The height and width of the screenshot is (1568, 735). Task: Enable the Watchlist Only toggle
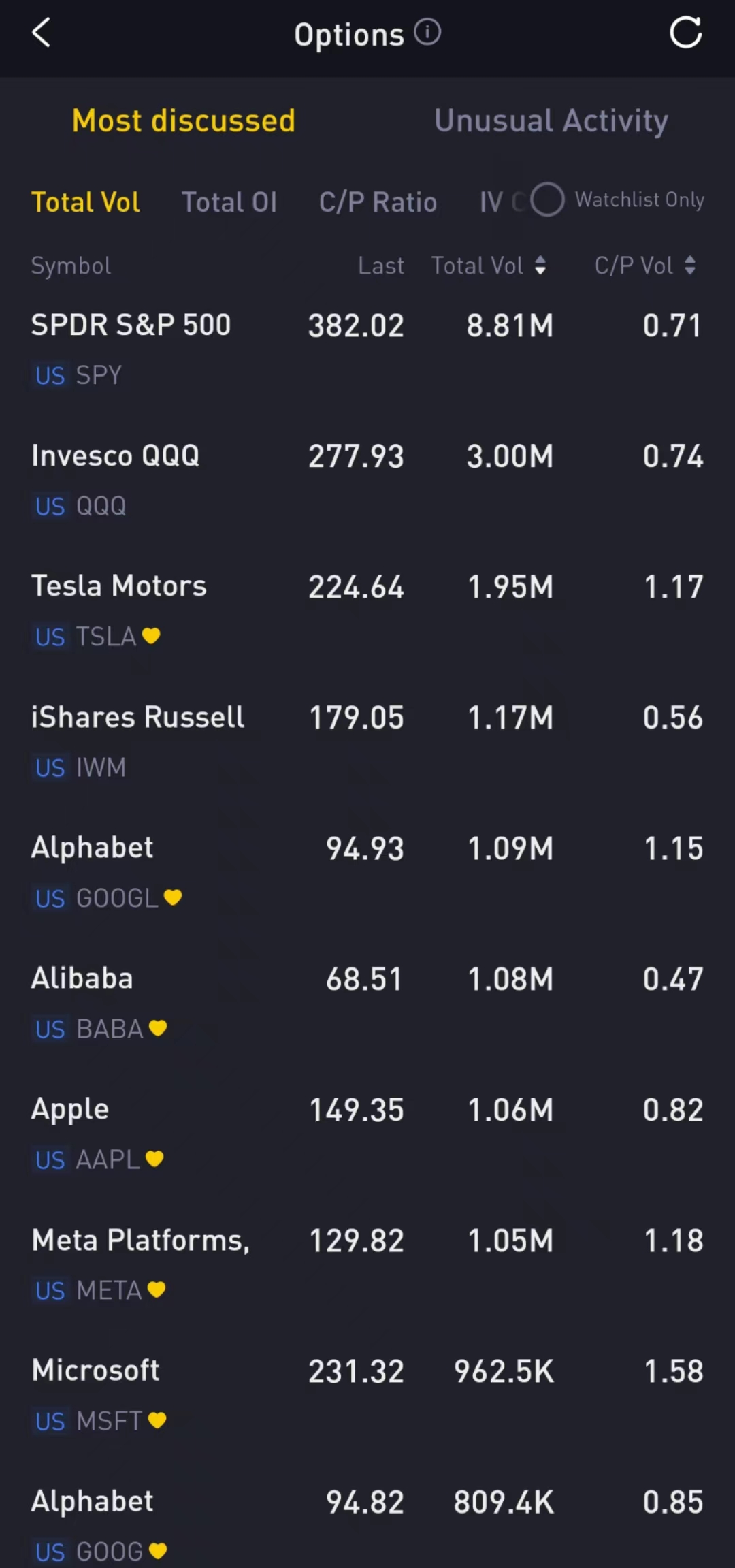tap(547, 199)
